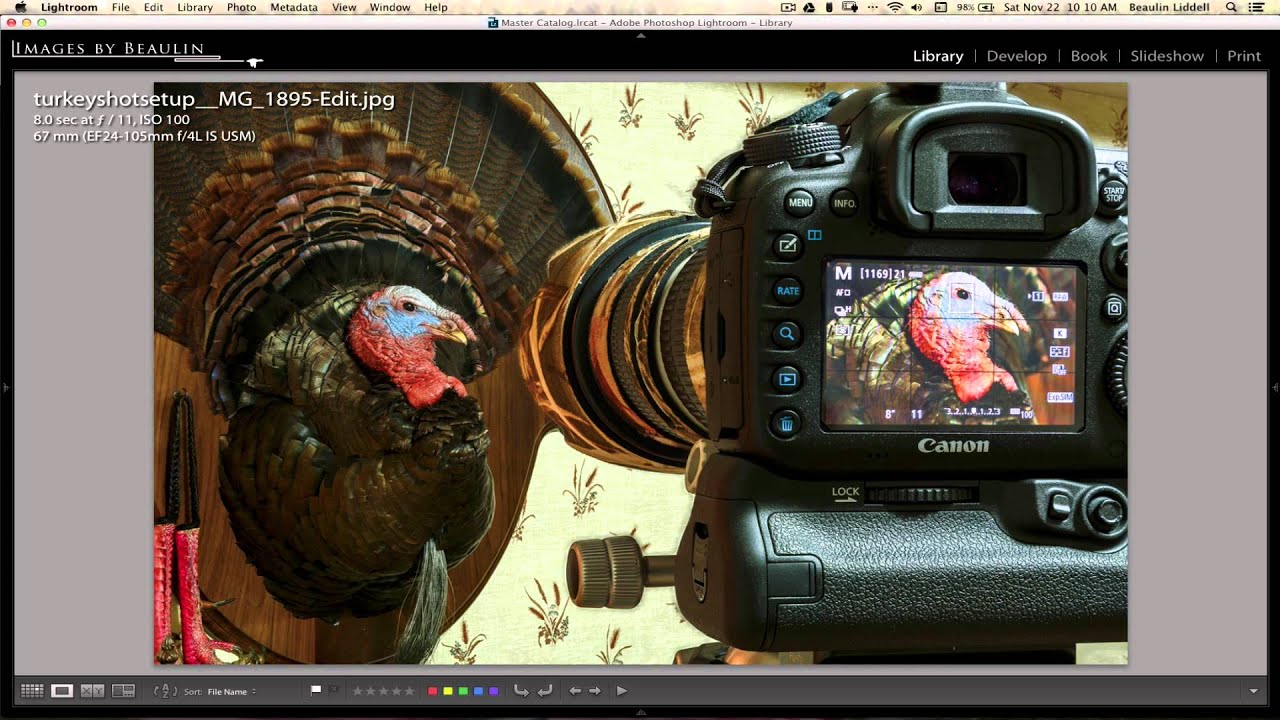Open the Metadata menu
Screen dimensions: 1280x720
tap(294, 7)
